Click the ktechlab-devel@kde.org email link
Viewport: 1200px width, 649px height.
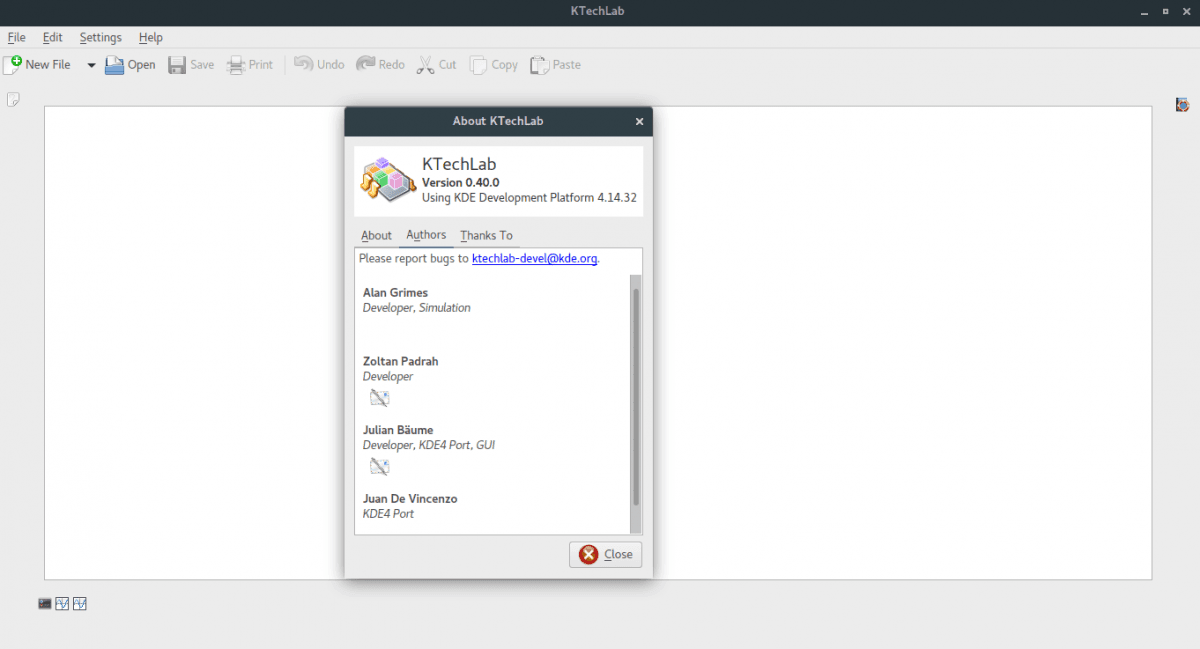(x=535, y=258)
